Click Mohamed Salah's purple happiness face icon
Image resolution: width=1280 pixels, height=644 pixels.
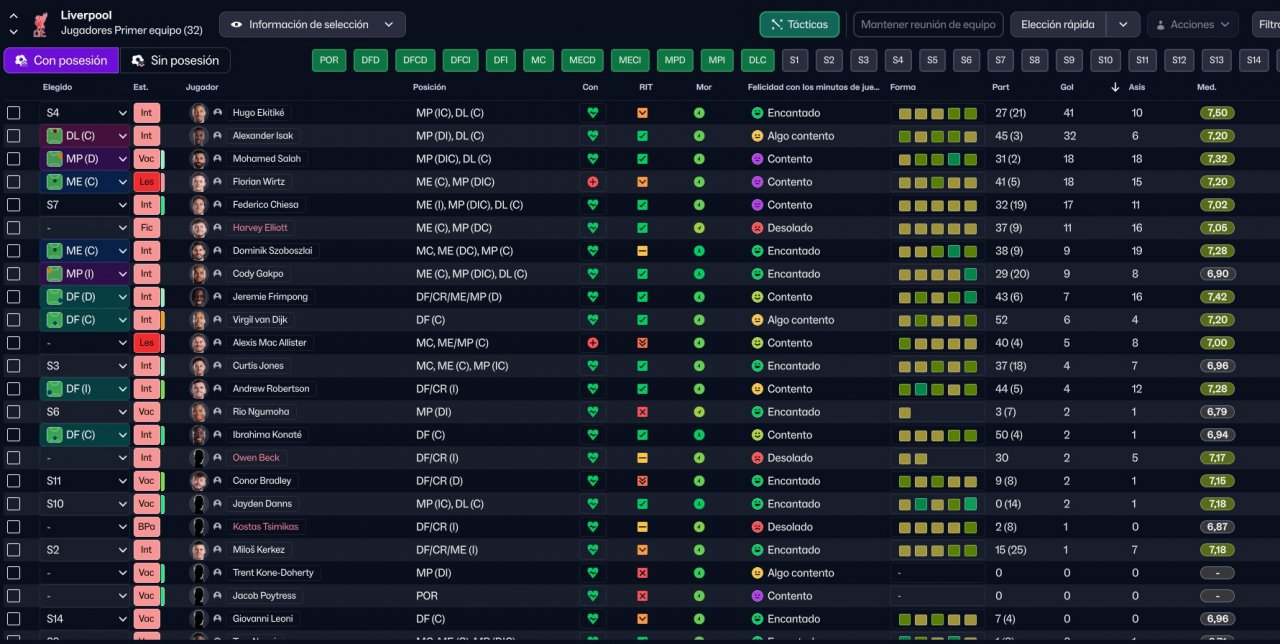point(757,159)
